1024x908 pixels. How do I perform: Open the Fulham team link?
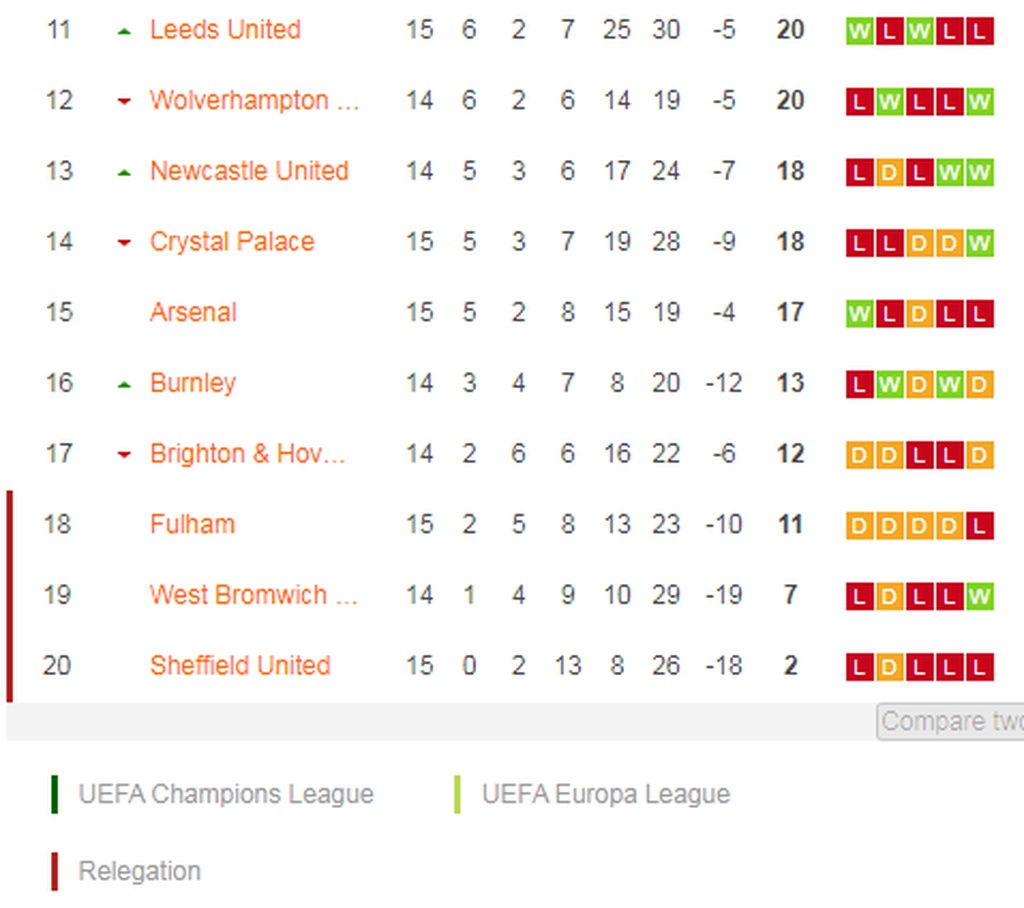click(192, 525)
